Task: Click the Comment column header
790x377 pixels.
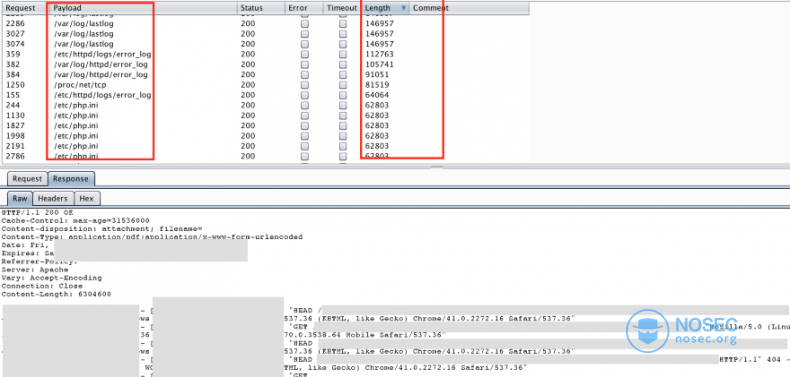Action: click(x=469, y=8)
